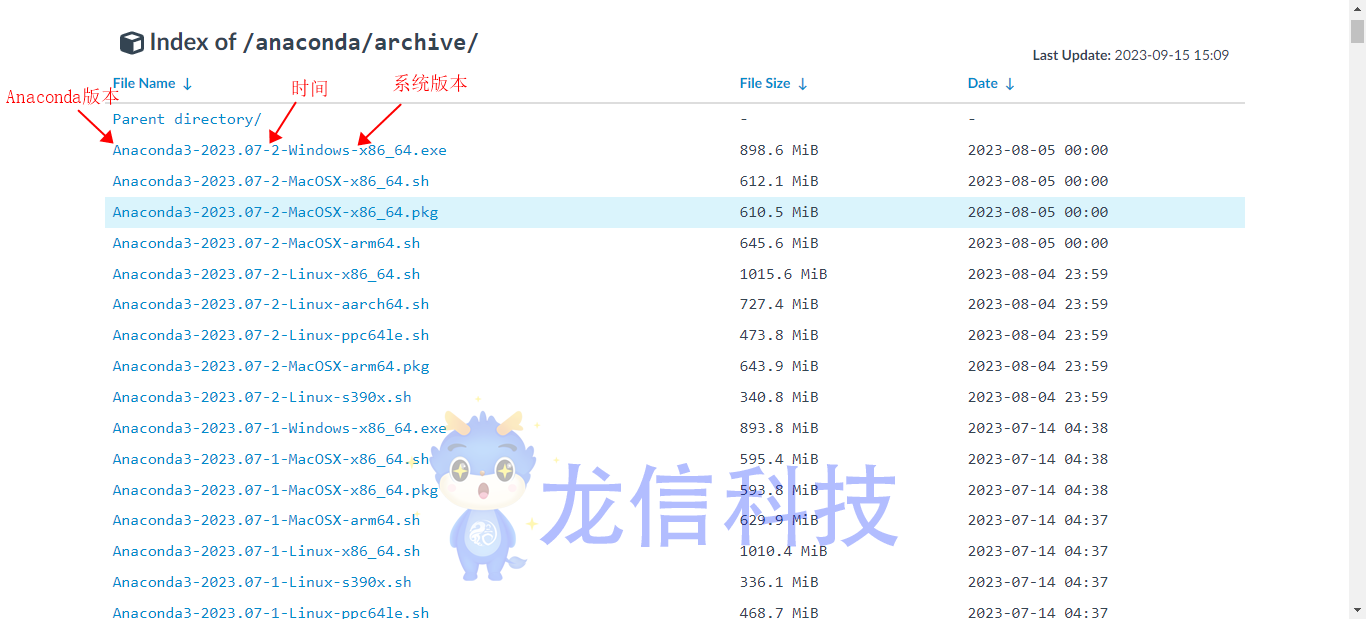Click date of 2023.07-1 Linux-x86_64.sh row

point(1038,551)
